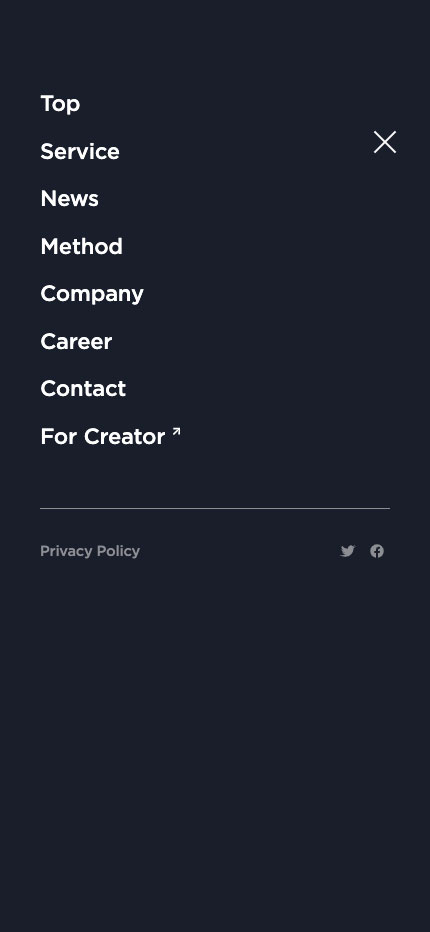Click the external-link arrow beside For Creator
The width and height of the screenshot is (430, 932).
[176, 432]
